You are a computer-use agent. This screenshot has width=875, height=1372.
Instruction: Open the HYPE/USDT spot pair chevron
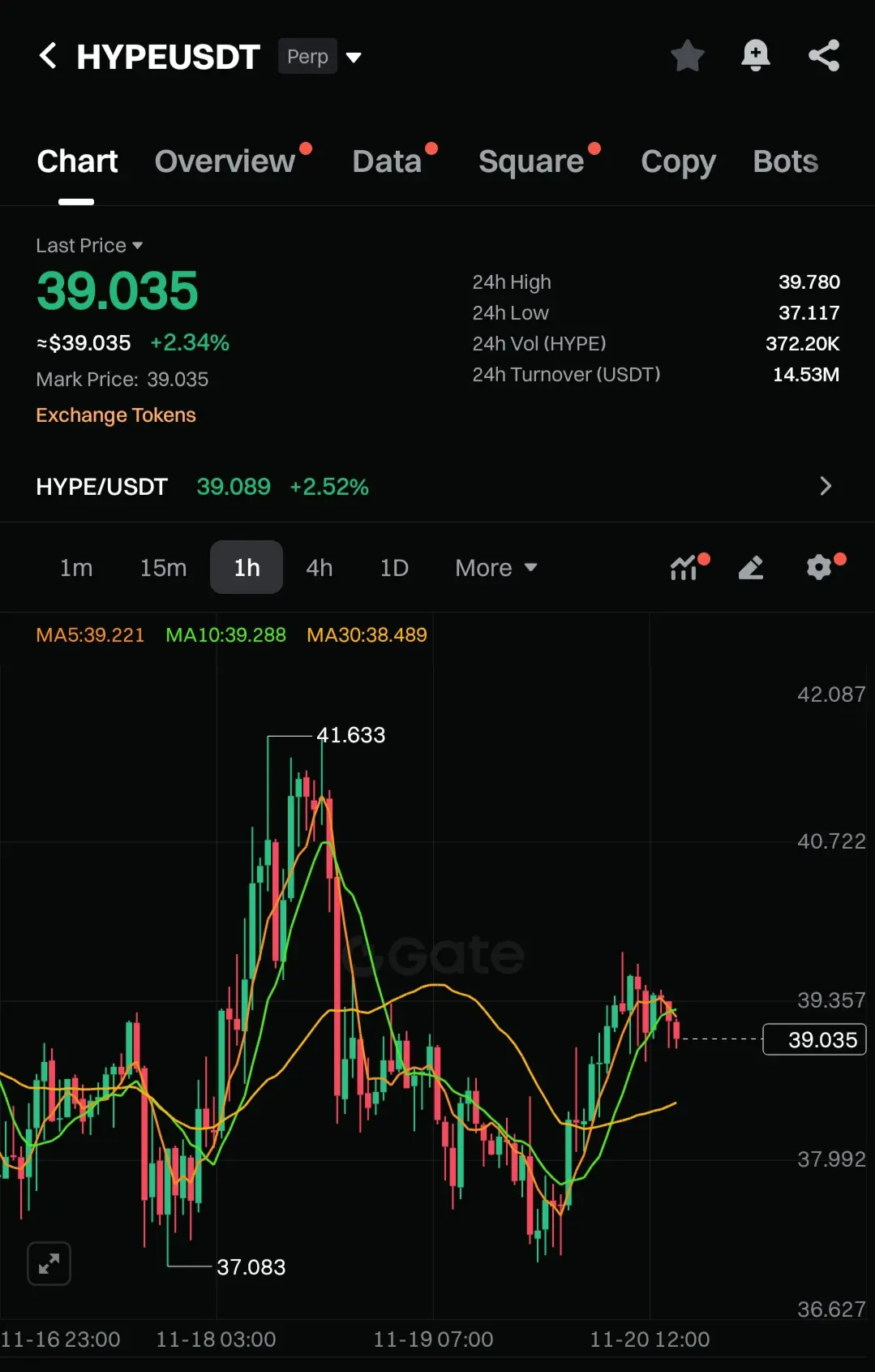[826, 486]
